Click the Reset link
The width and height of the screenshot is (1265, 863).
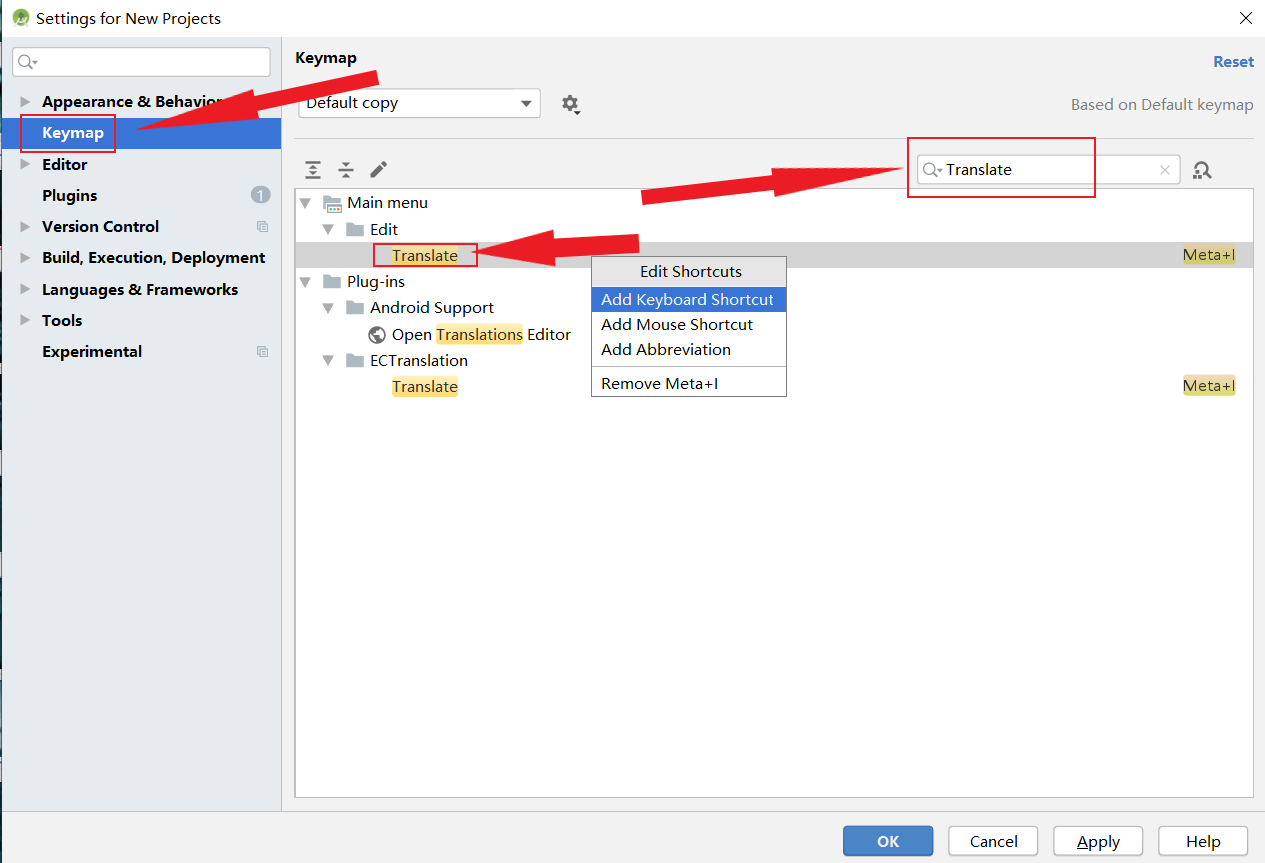coord(1233,62)
